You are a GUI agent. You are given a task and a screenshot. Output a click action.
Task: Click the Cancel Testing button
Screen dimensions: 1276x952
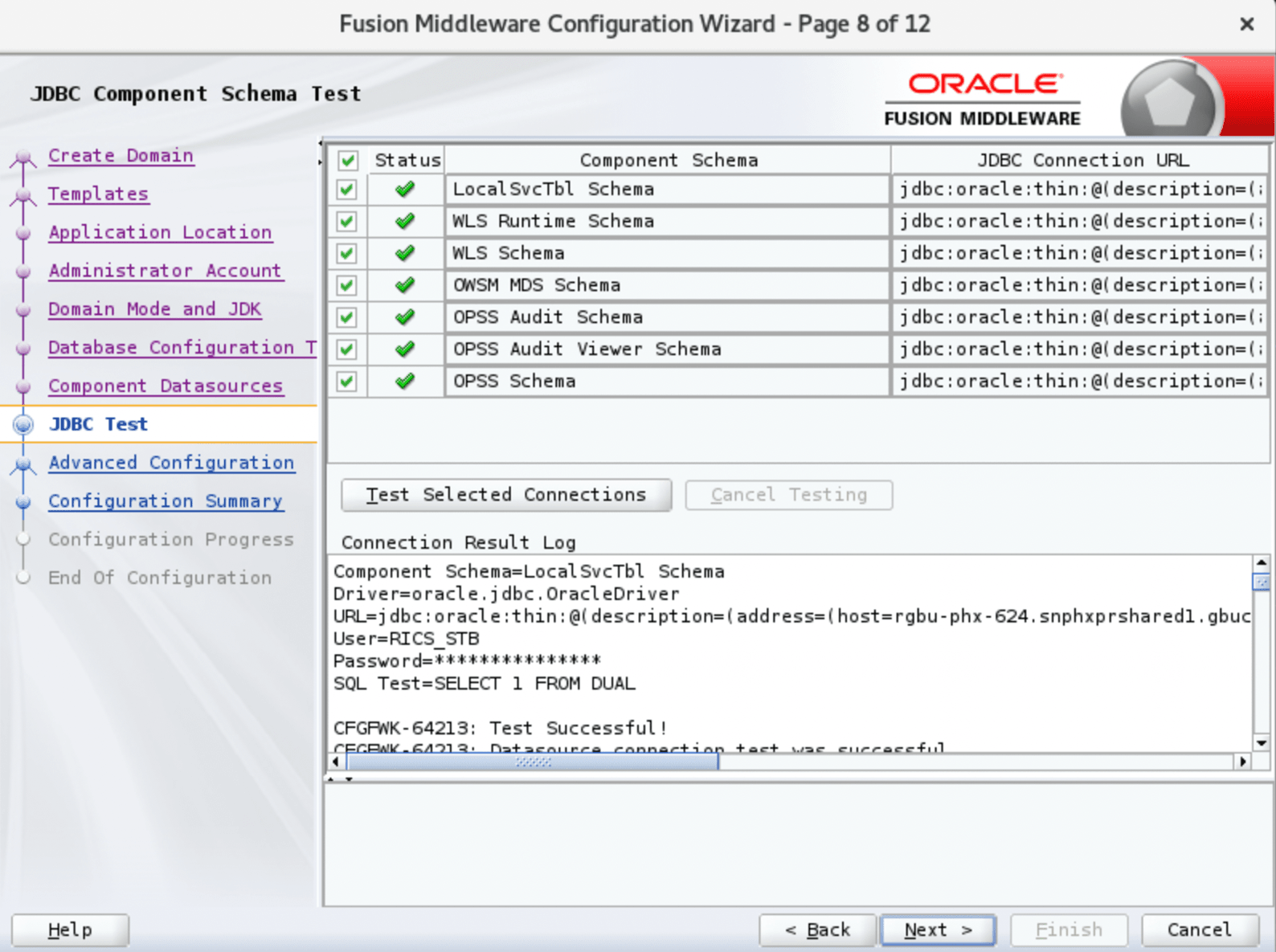(789, 495)
